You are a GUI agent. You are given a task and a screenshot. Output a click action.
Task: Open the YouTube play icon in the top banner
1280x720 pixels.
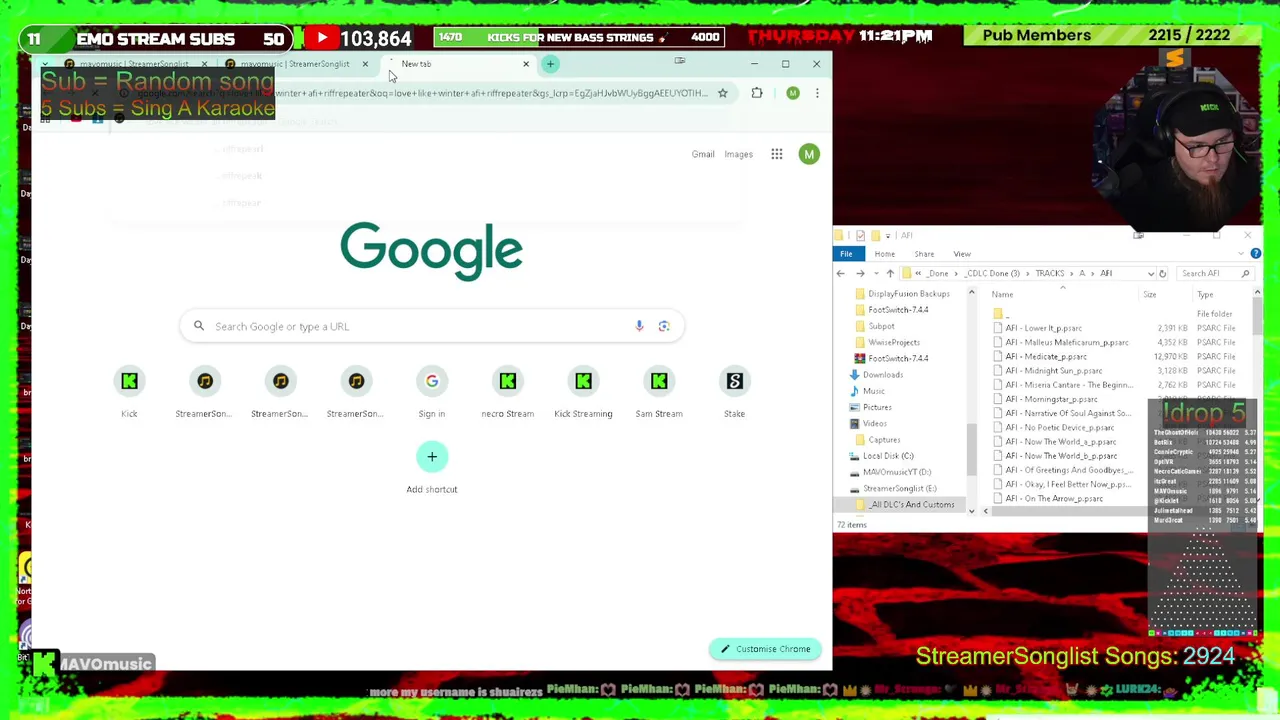[321, 38]
